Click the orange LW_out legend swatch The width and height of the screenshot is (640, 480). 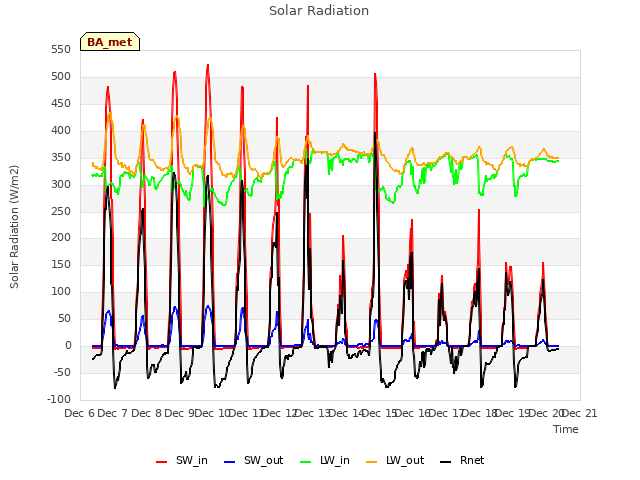372,462
